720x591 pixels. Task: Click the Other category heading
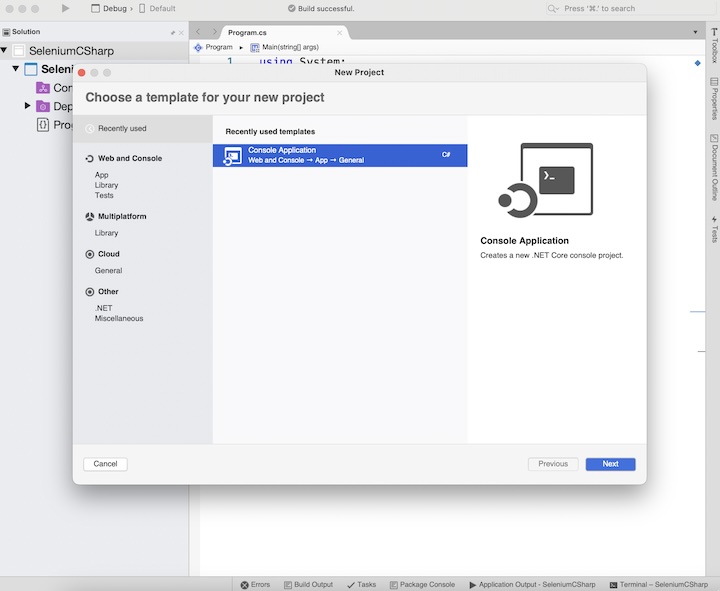(x=108, y=292)
